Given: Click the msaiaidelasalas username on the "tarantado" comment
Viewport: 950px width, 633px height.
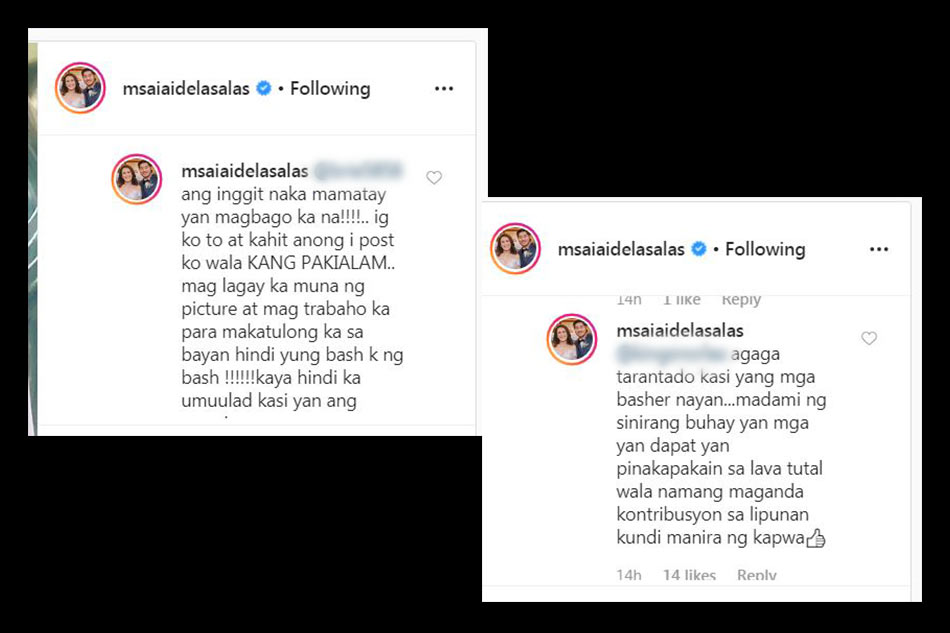Looking at the screenshot, I should [680, 331].
